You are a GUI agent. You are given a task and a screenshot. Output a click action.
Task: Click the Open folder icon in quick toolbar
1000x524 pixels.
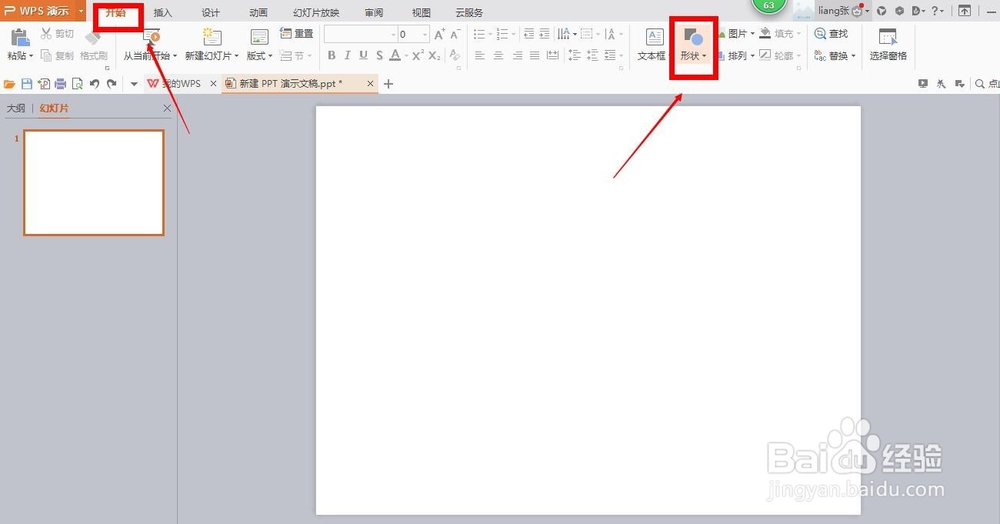coord(10,84)
